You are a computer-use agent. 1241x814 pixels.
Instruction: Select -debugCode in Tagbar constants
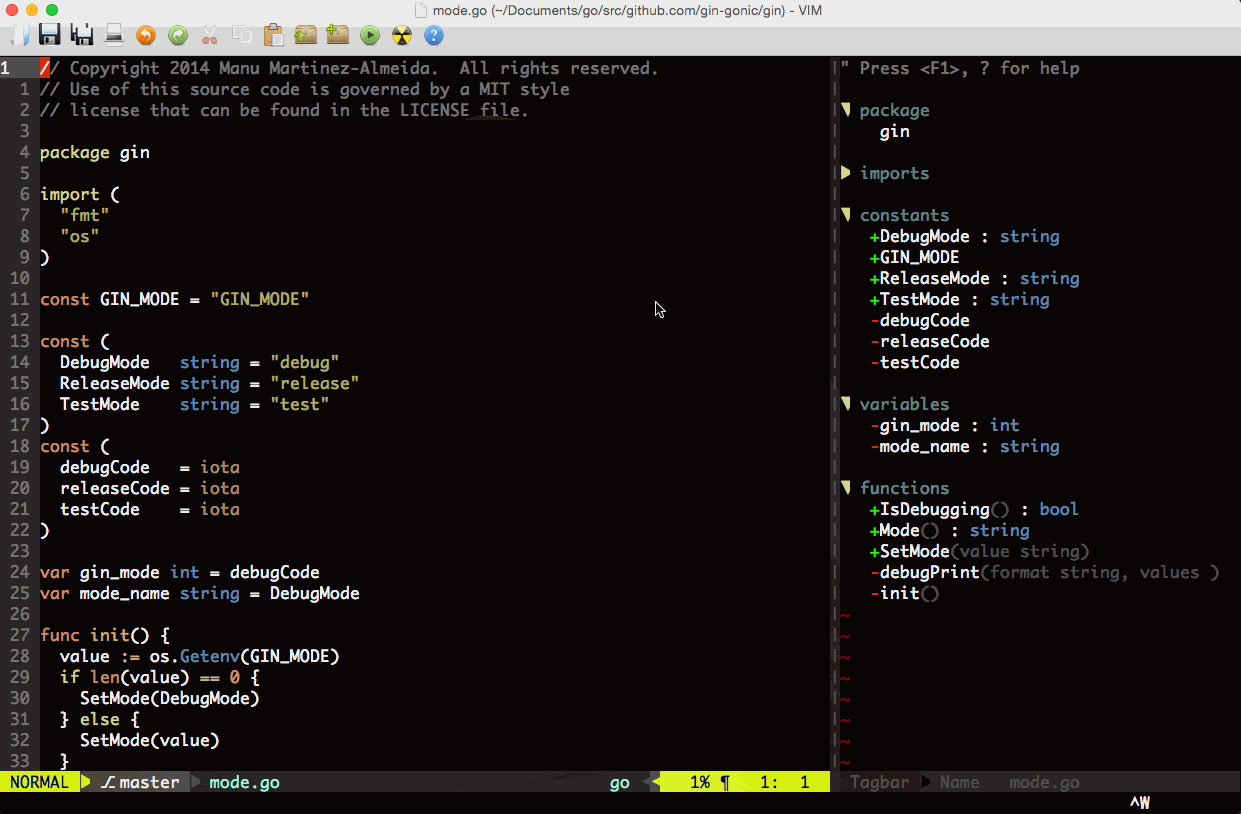pos(920,320)
